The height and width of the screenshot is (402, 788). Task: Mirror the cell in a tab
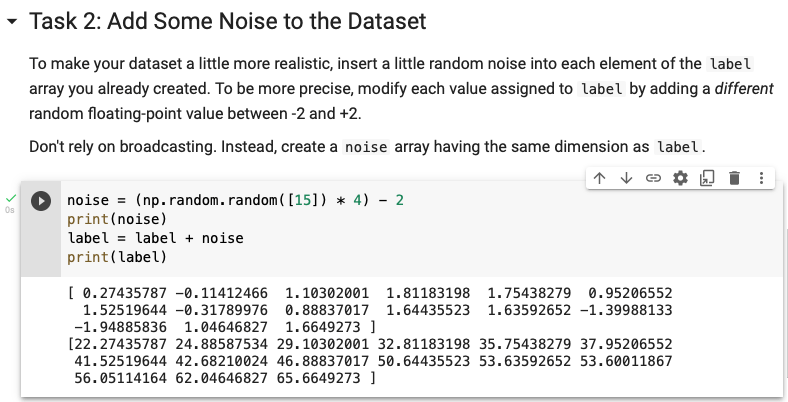[707, 179]
